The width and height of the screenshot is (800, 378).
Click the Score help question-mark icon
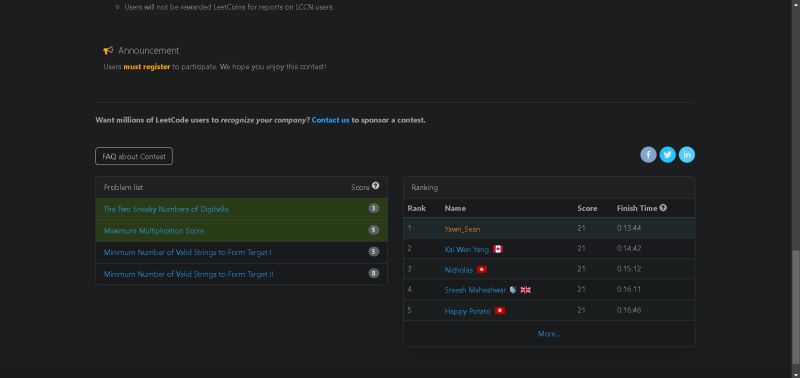pyautogui.click(x=376, y=186)
